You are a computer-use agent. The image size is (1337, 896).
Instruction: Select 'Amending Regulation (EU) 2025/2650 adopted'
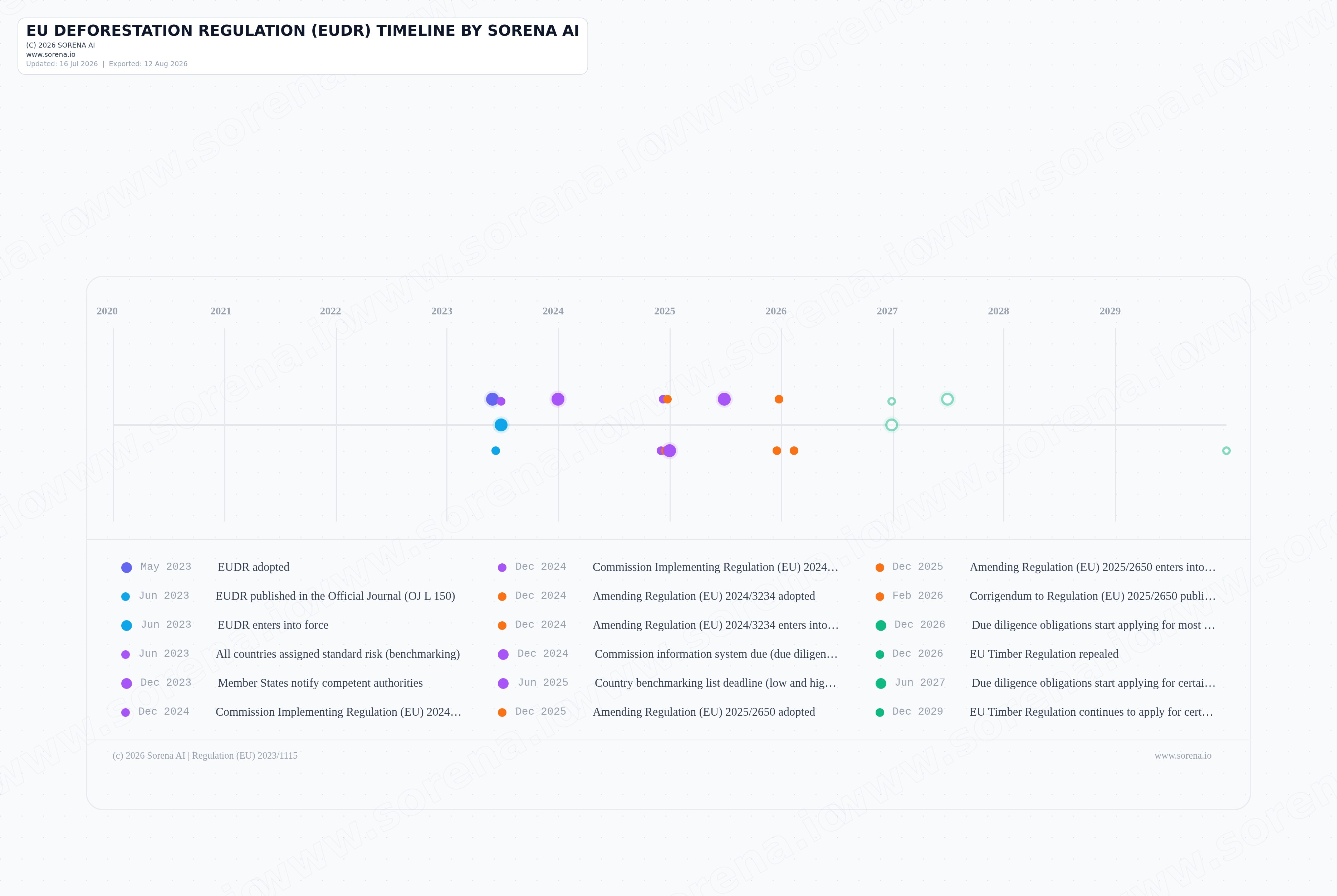pos(704,712)
